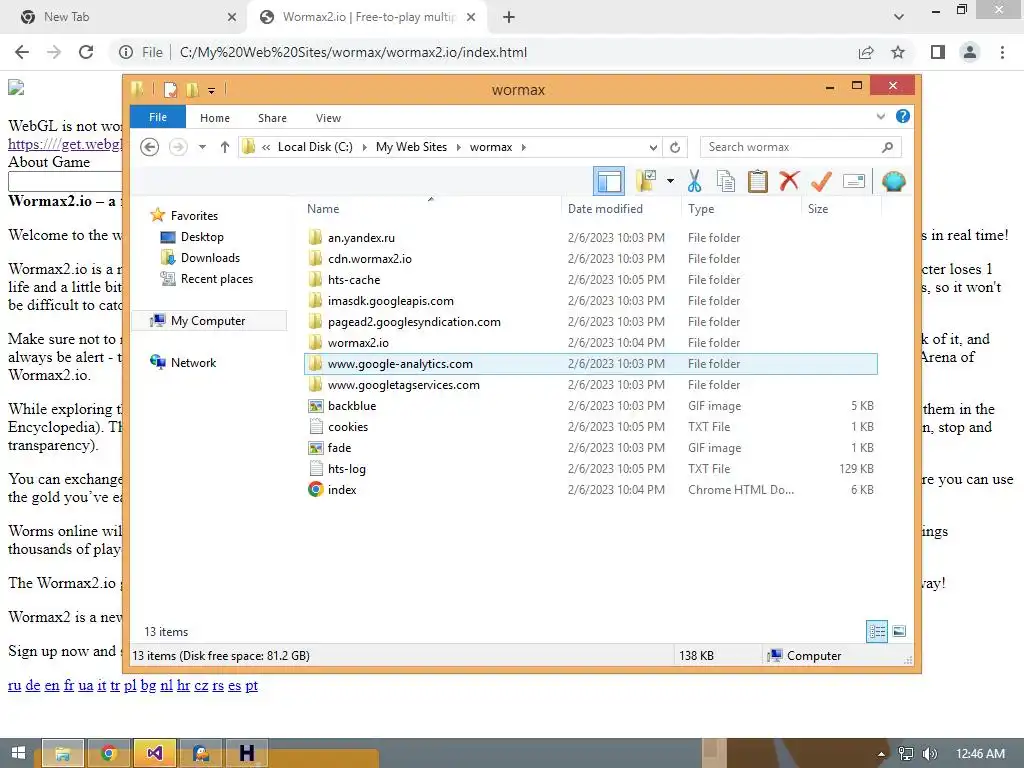Click the Explorer Back arrow button
Image resolution: width=1024 pixels, height=768 pixels.
tap(150, 147)
